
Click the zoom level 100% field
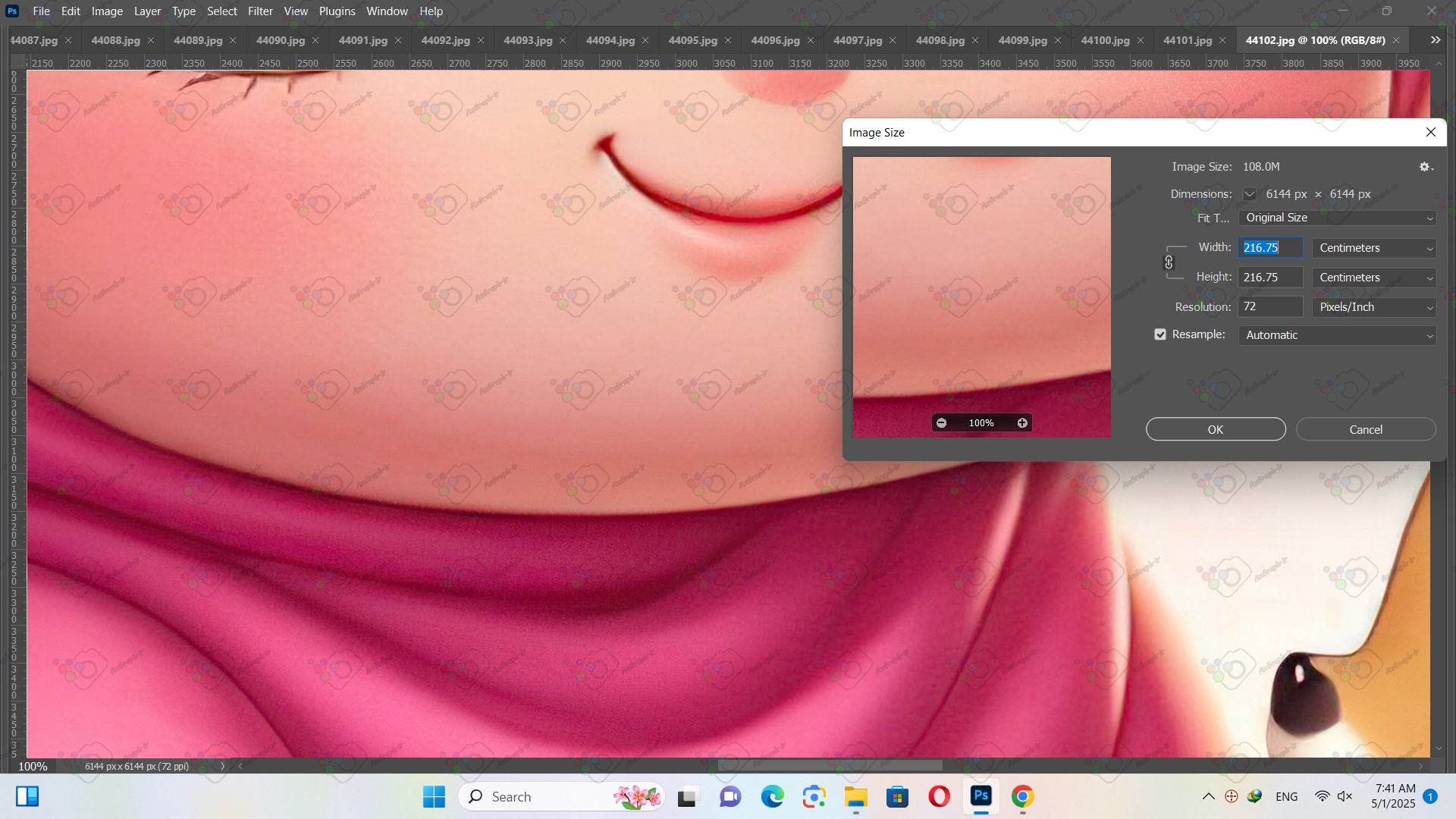(x=33, y=766)
